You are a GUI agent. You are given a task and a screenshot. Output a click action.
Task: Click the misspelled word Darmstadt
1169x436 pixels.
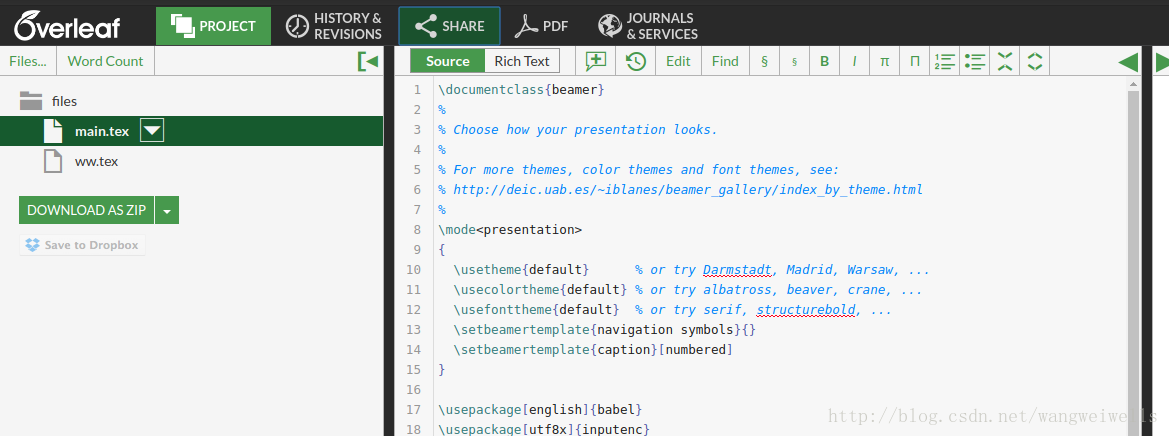click(738, 270)
